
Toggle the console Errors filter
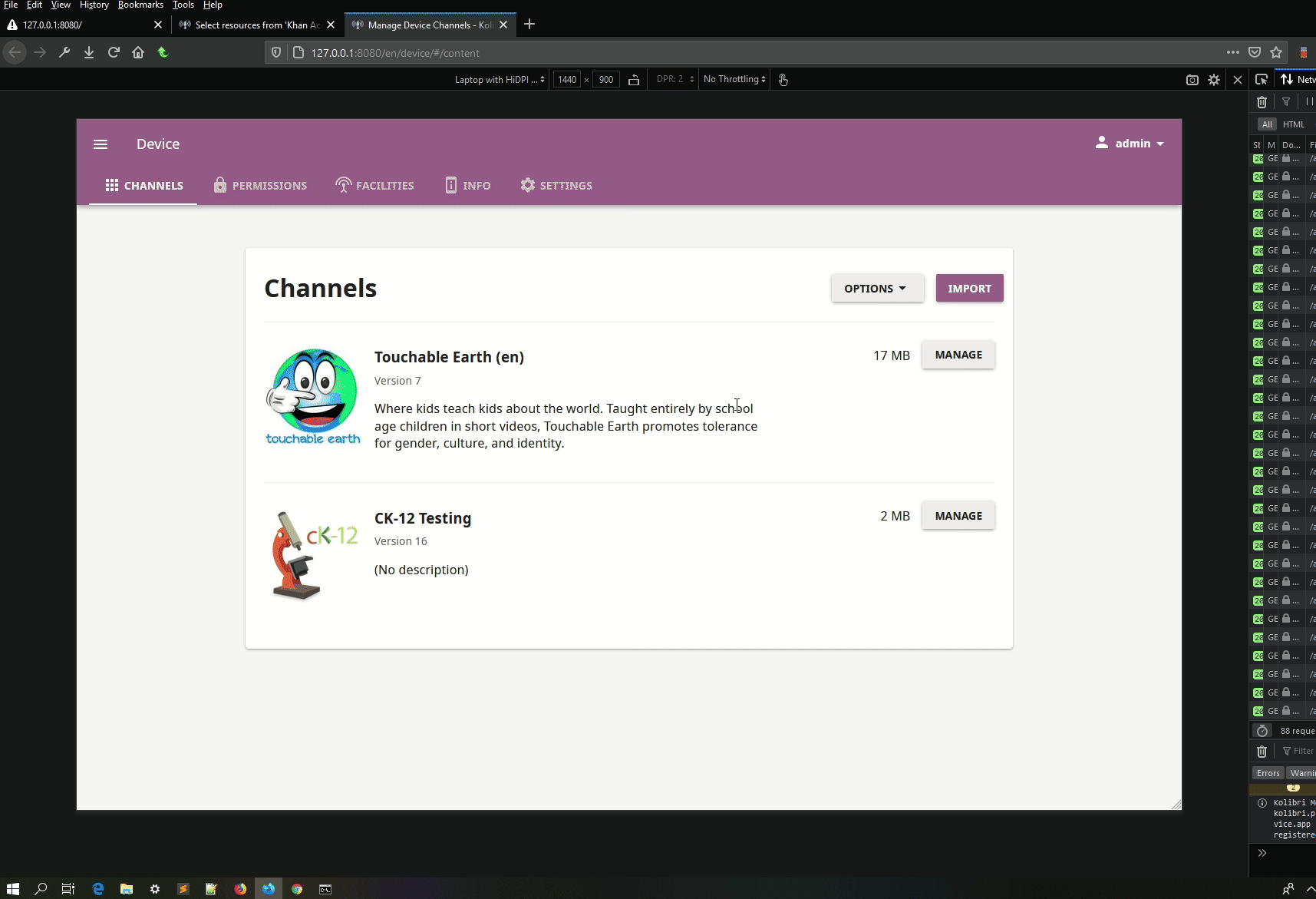pyautogui.click(x=1268, y=773)
